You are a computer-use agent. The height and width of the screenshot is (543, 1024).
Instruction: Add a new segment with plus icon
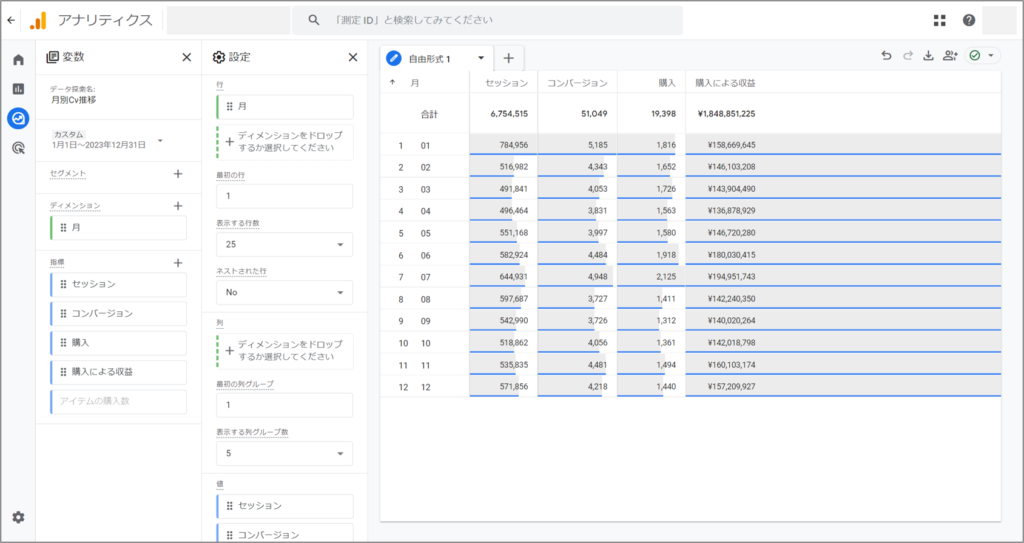click(x=178, y=174)
